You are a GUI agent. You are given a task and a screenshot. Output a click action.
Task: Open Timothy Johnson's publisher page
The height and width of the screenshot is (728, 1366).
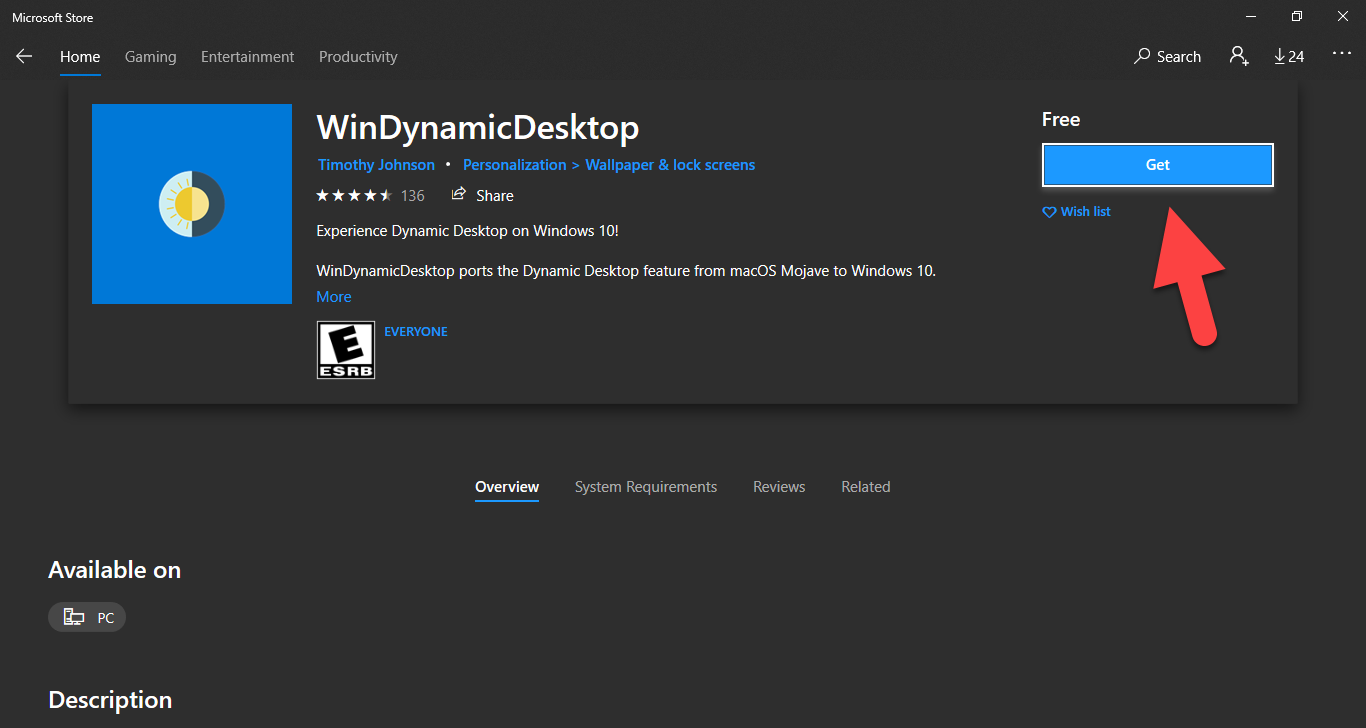376,164
